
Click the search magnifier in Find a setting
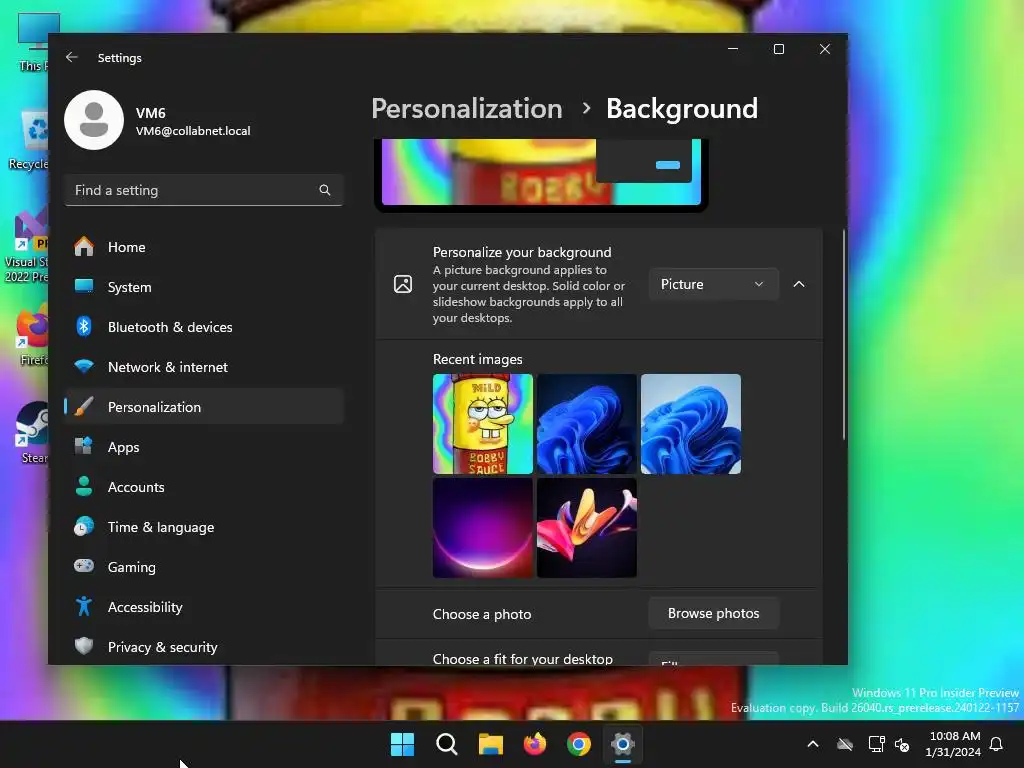coord(325,190)
